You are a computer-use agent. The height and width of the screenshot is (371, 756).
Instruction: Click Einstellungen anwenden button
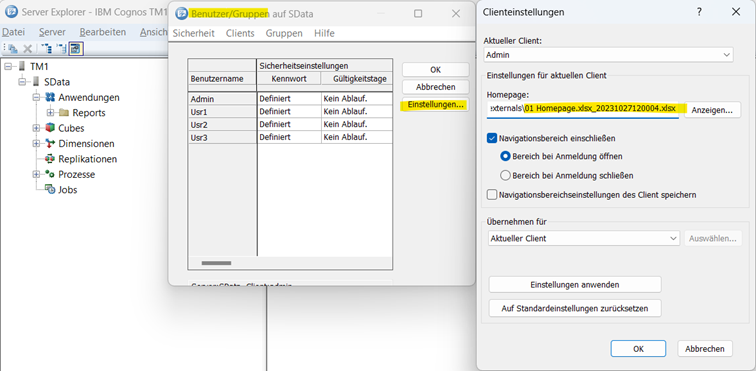click(575, 285)
